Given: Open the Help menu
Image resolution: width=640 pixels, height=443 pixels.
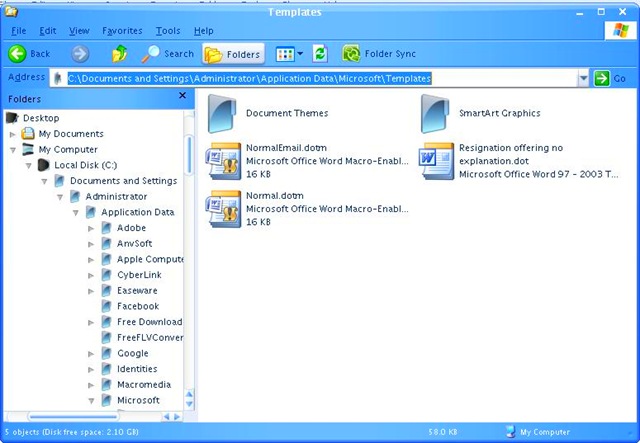Looking at the screenshot, I should [x=203, y=31].
